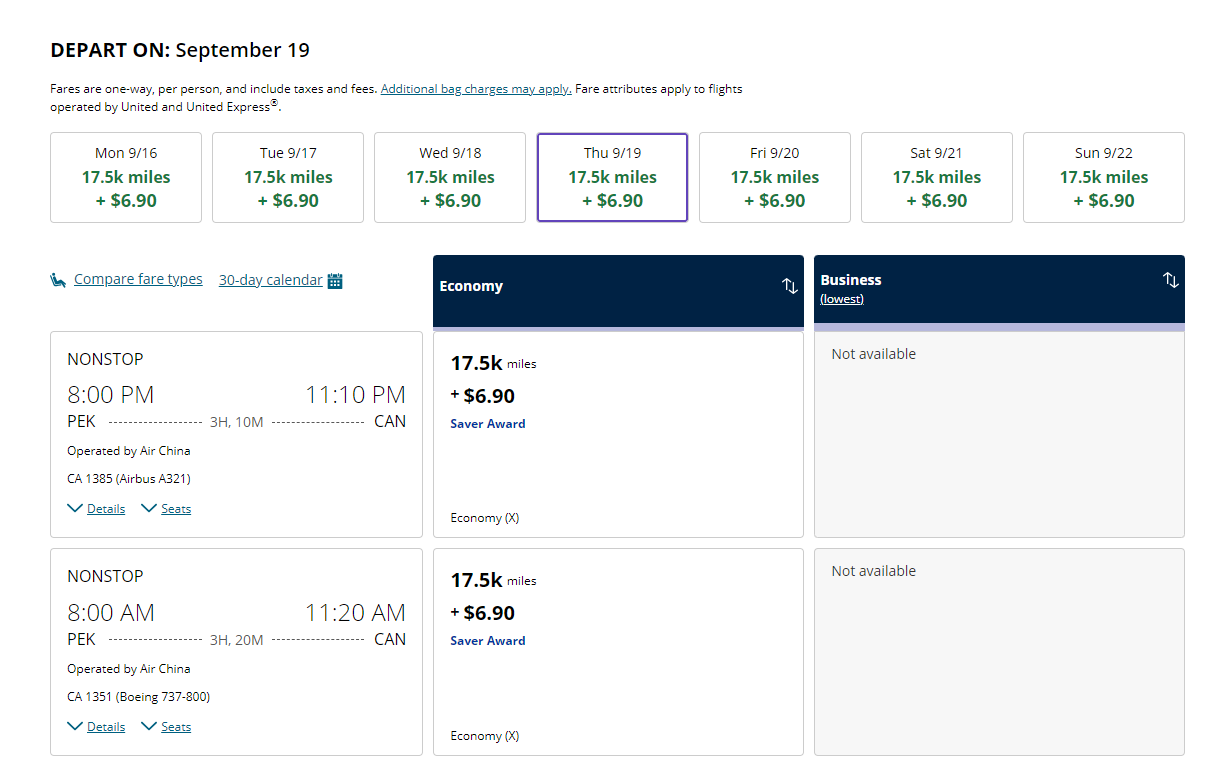Select the Sun 9/22 date tab
Screen dimensions: 1215x765
click(1104, 177)
